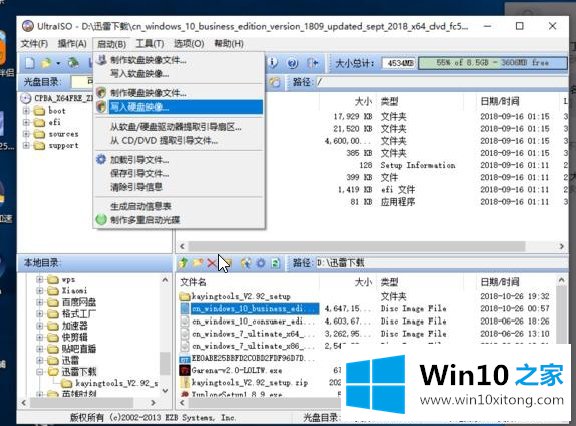Expand the 百度网盘 folder in local tree

40,302
